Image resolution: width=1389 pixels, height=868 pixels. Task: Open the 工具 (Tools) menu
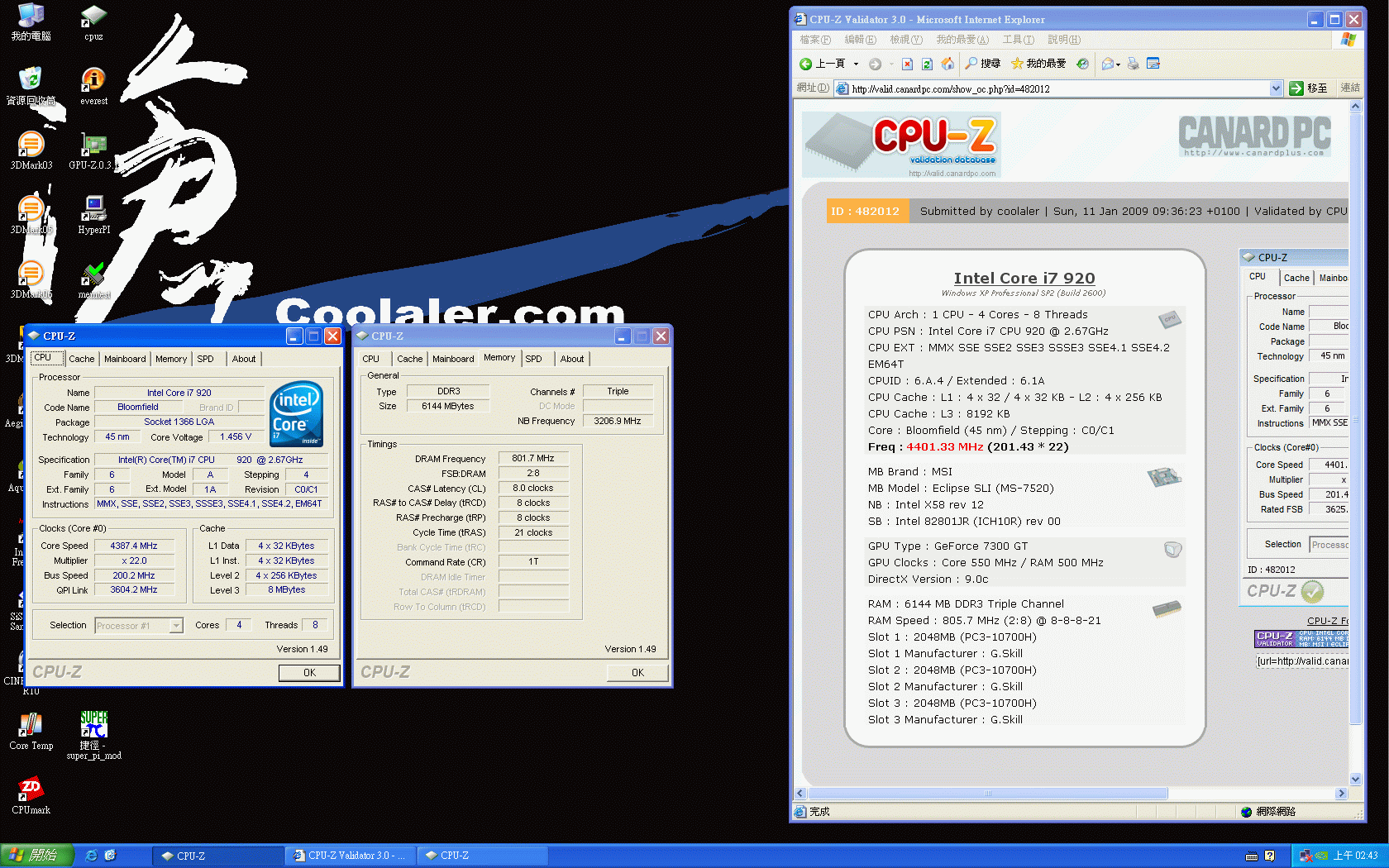click(1018, 40)
